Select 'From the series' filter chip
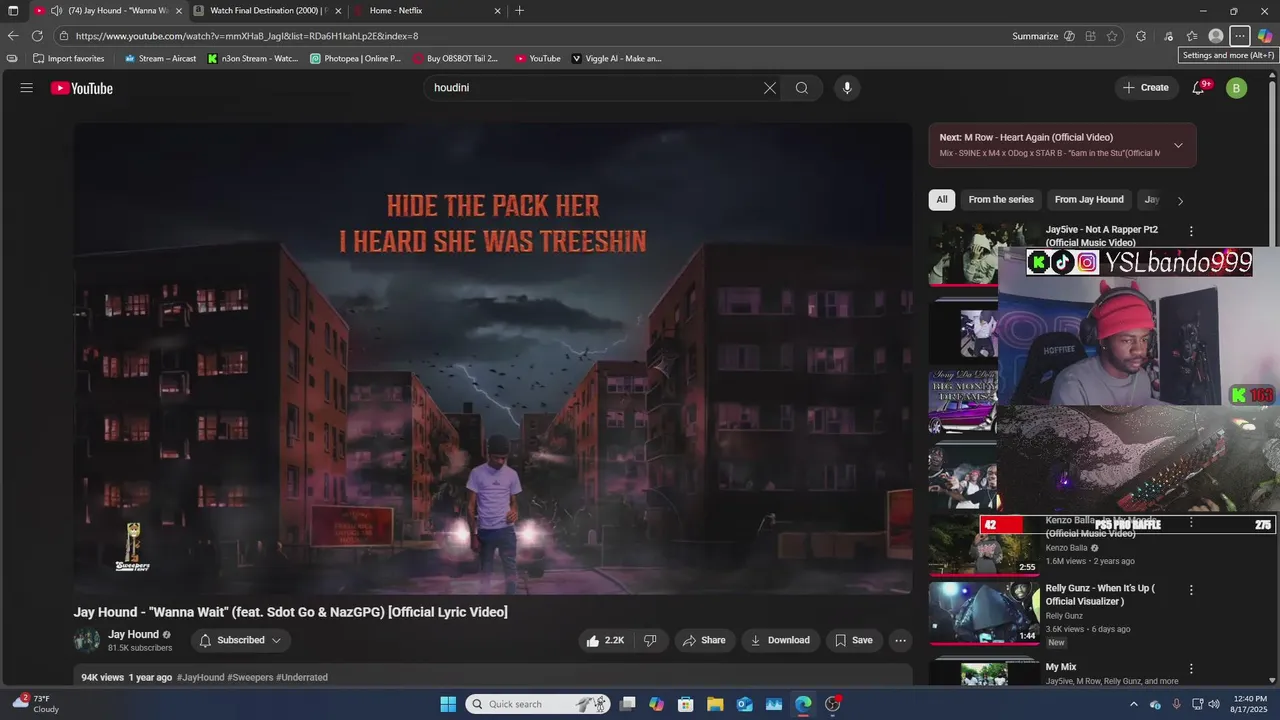 [1001, 200]
